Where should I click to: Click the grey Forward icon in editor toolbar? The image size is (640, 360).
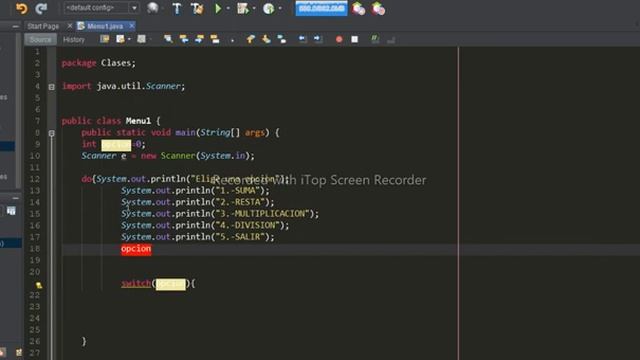point(141,39)
